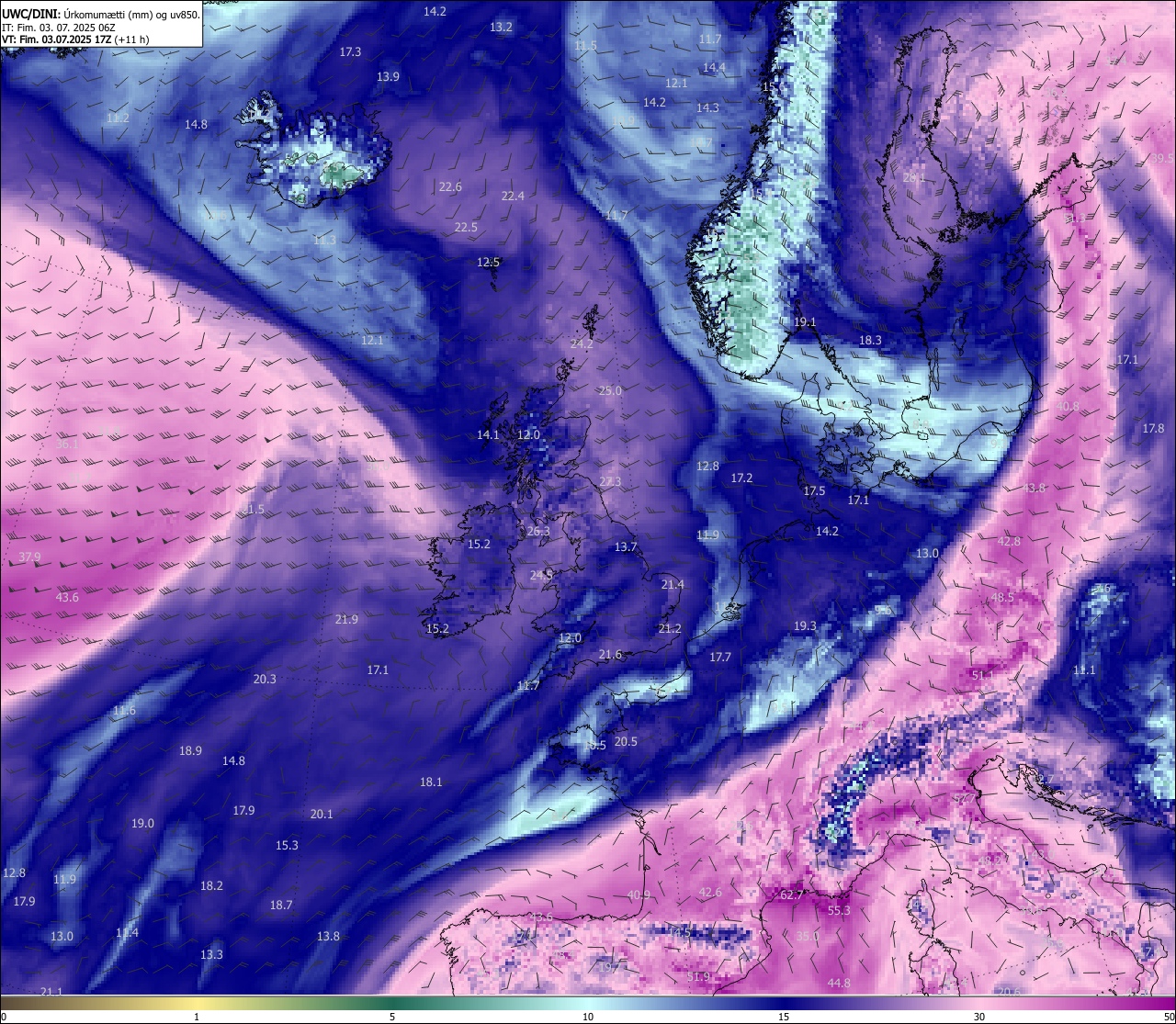Click the 20.1 value over the Atlantic
The height and width of the screenshot is (1024, 1176).
point(322,815)
